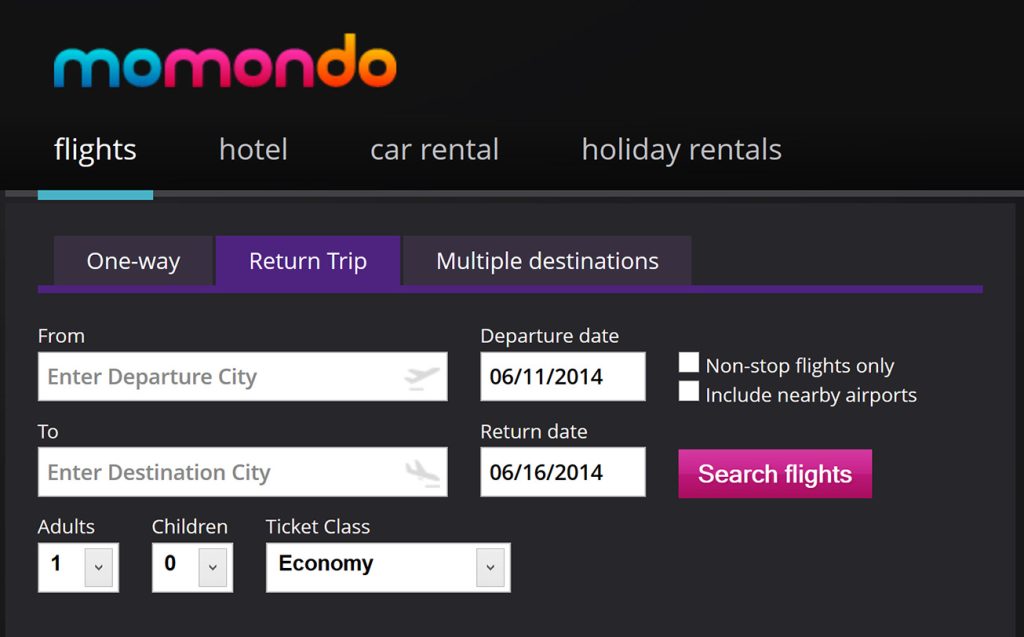Viewport: 1024px width, 637px height.
Task: Focus the Enter Destination City field
Action: pos(220,472)
